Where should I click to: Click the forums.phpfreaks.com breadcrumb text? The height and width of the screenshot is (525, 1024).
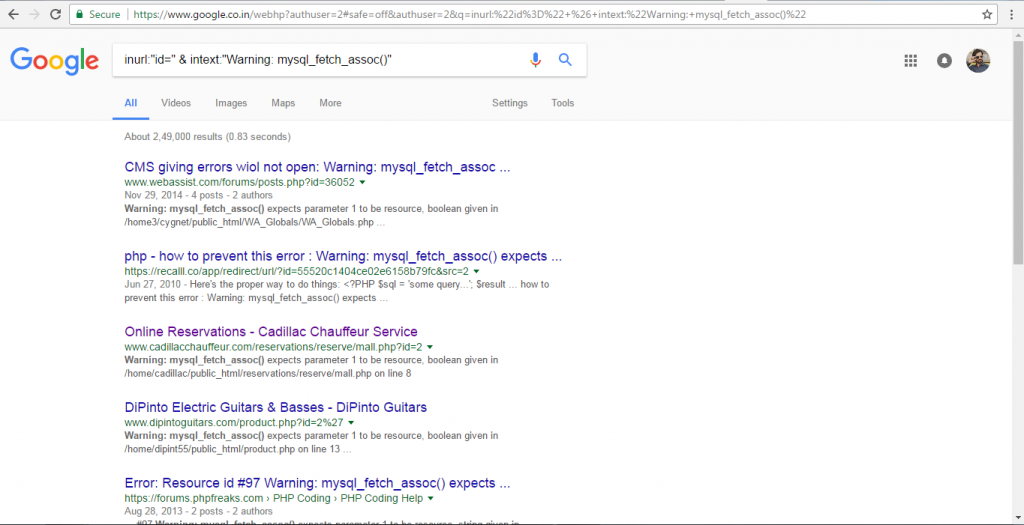tap(274, 498)
